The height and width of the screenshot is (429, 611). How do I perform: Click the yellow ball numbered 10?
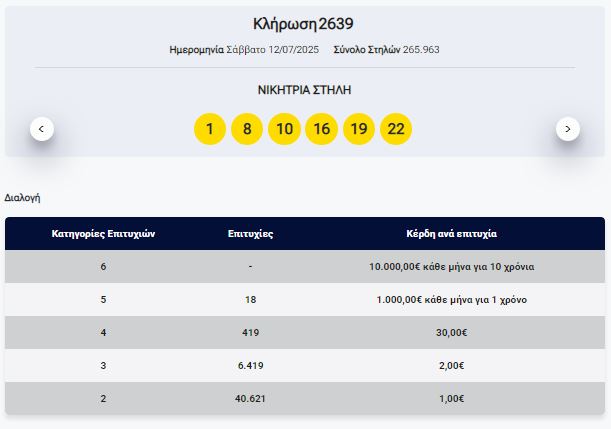click(284, 129)
